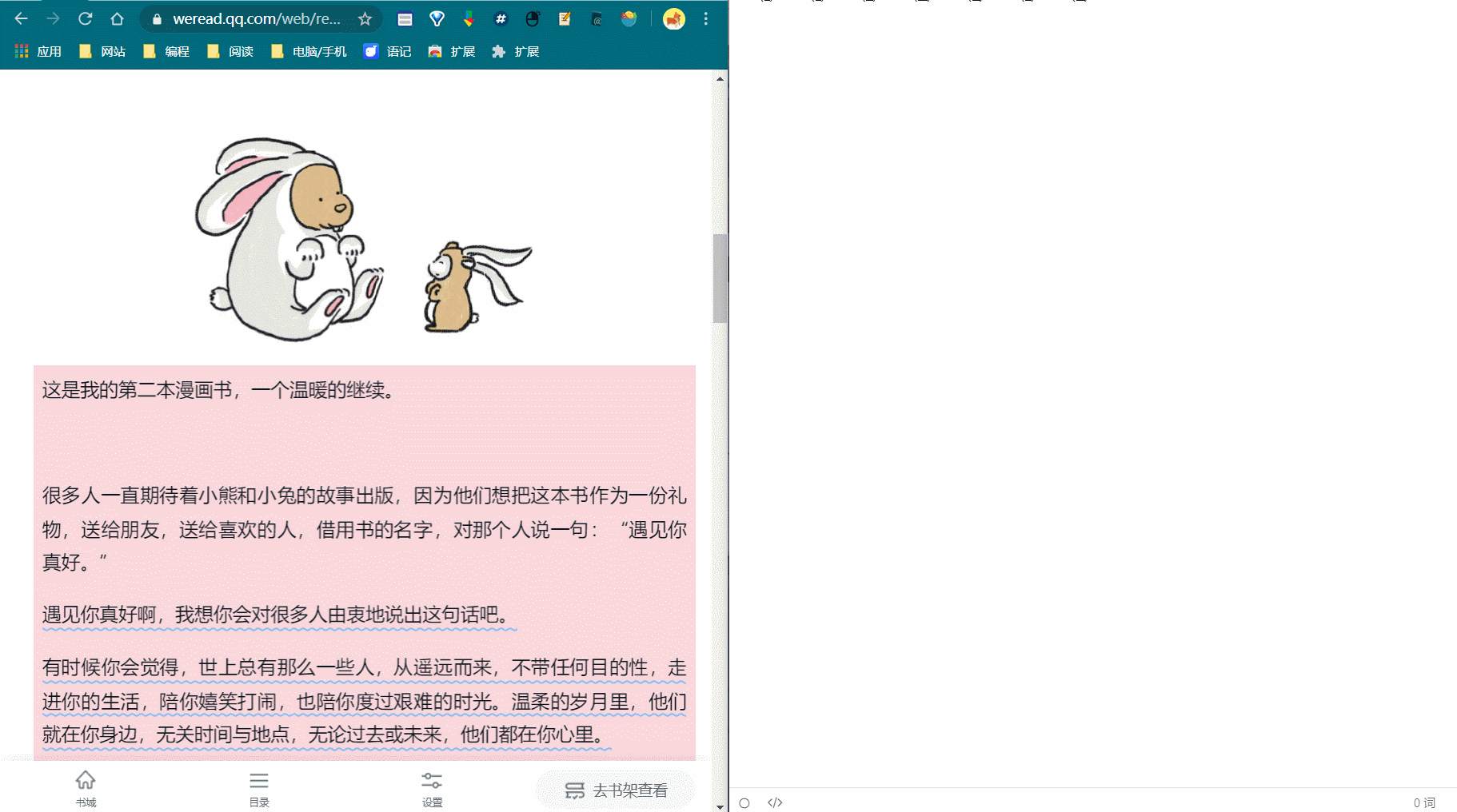Screen dimensions: 1457x812
Task: Bookmark this page with the star
Action: 365,18
